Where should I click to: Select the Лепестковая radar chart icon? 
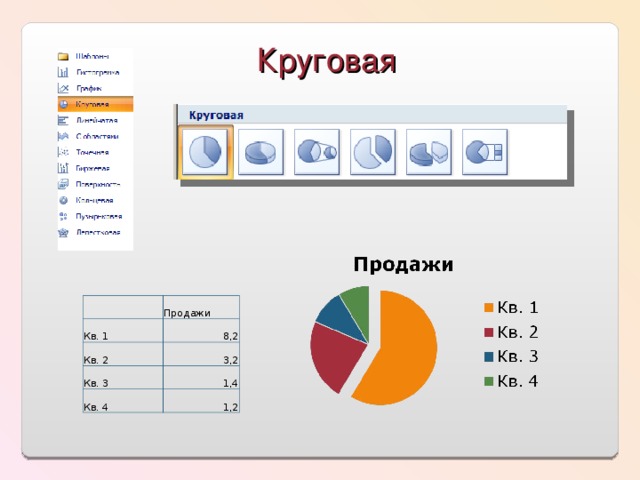pos(63,232)
